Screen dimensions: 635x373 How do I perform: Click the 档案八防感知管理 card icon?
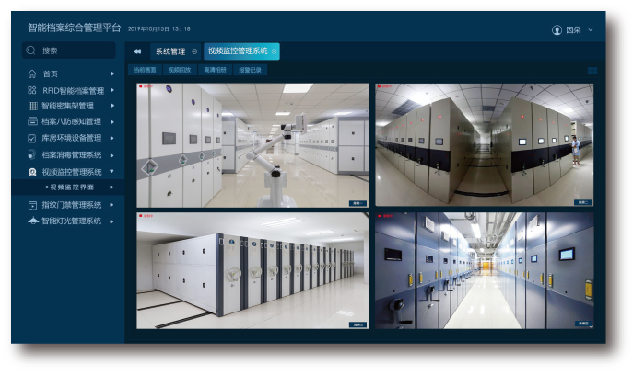[x=33, y=121]
